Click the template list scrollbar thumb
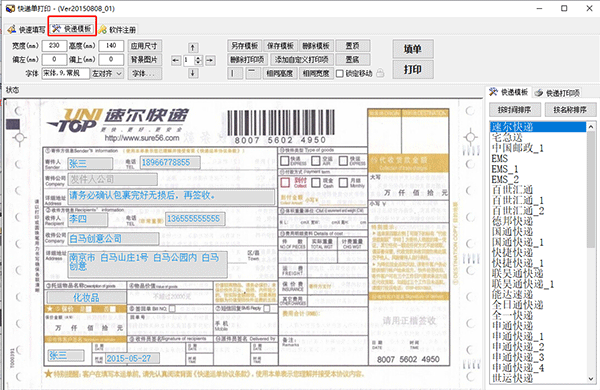This screenshot has width=600, height=390. (591, 189)
